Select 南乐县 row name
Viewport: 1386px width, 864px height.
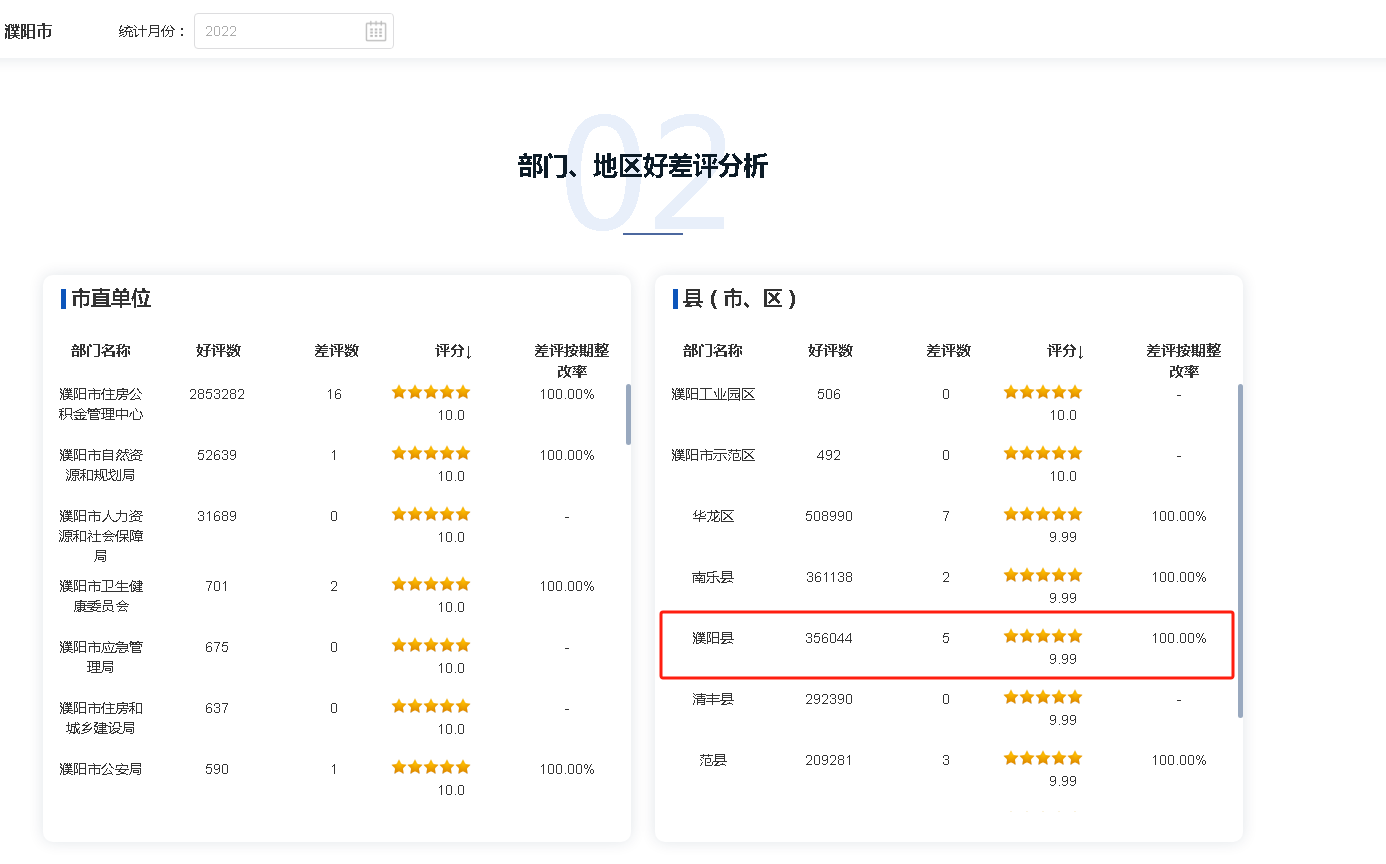pyautogui.click(x=713, y=577)
